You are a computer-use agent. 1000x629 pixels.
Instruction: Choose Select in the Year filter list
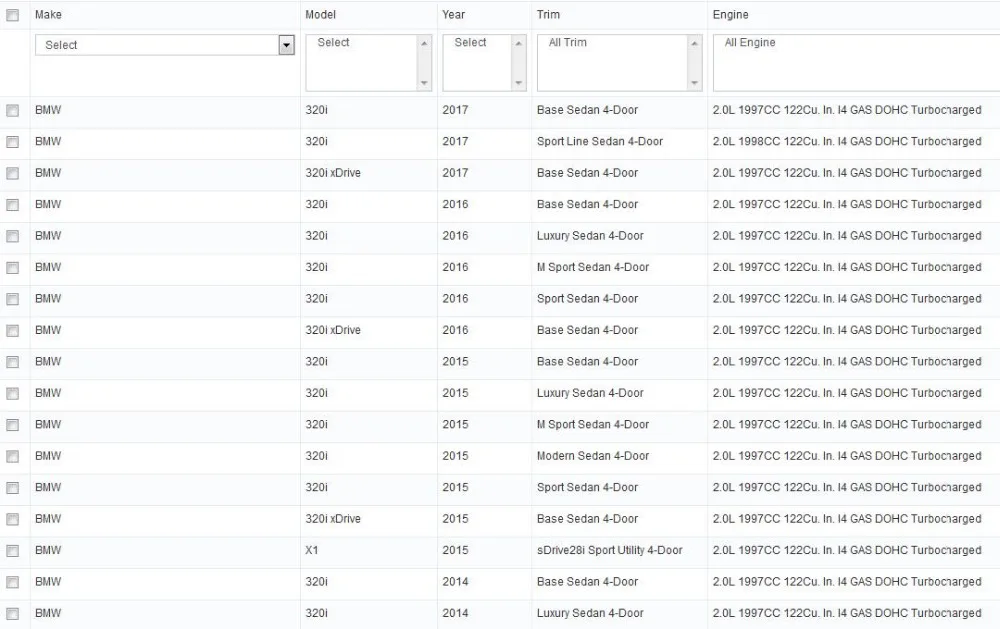pyautogui.click(x=470, y=42)
